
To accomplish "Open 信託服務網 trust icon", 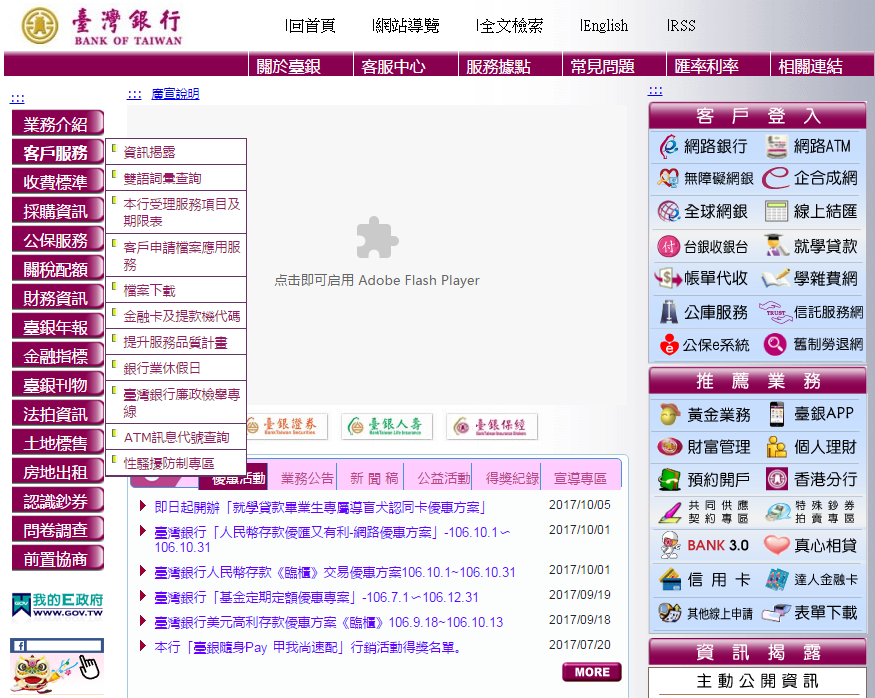I will (776, 312).
